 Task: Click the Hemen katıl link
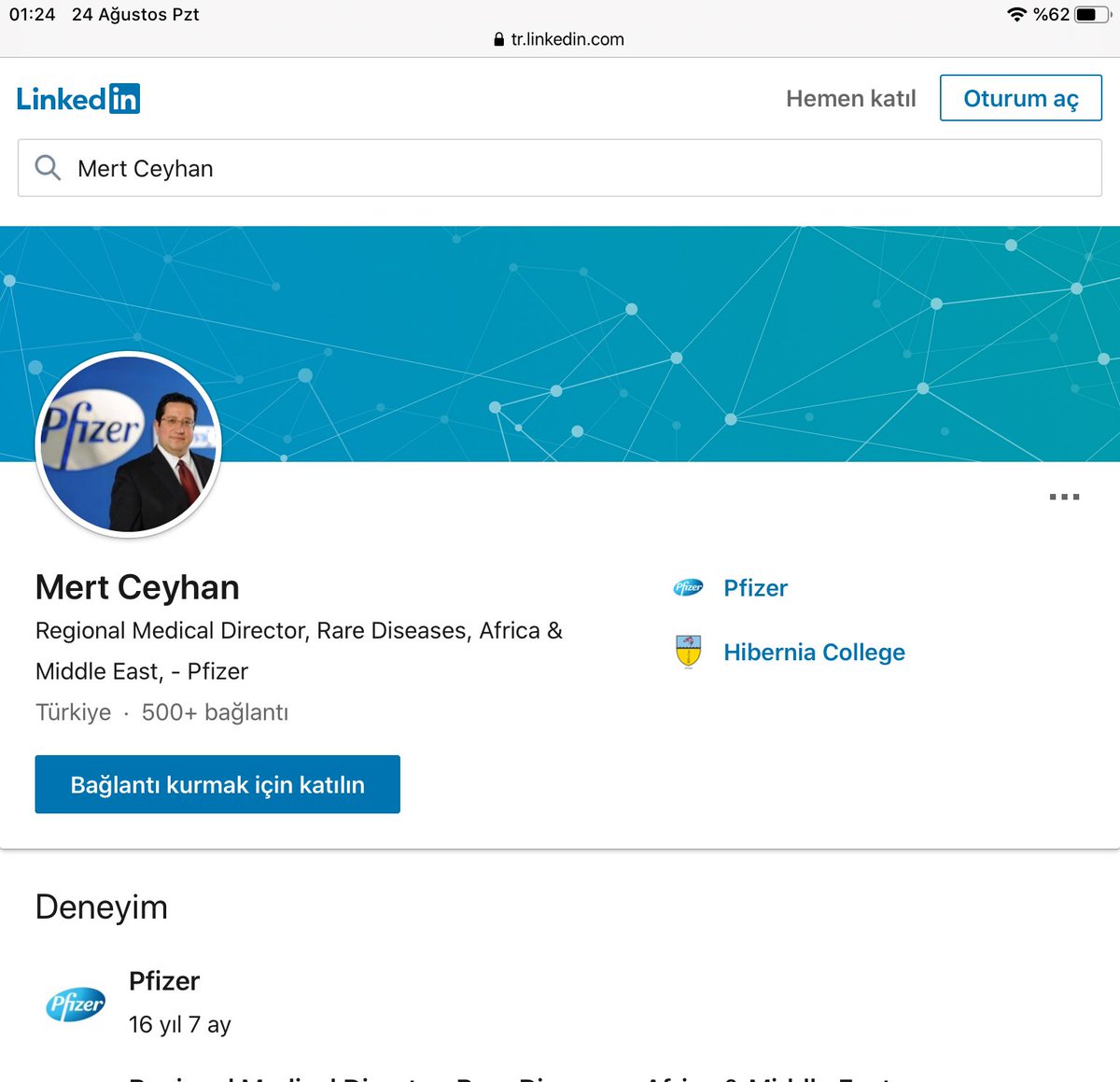[x=850, y=98]
